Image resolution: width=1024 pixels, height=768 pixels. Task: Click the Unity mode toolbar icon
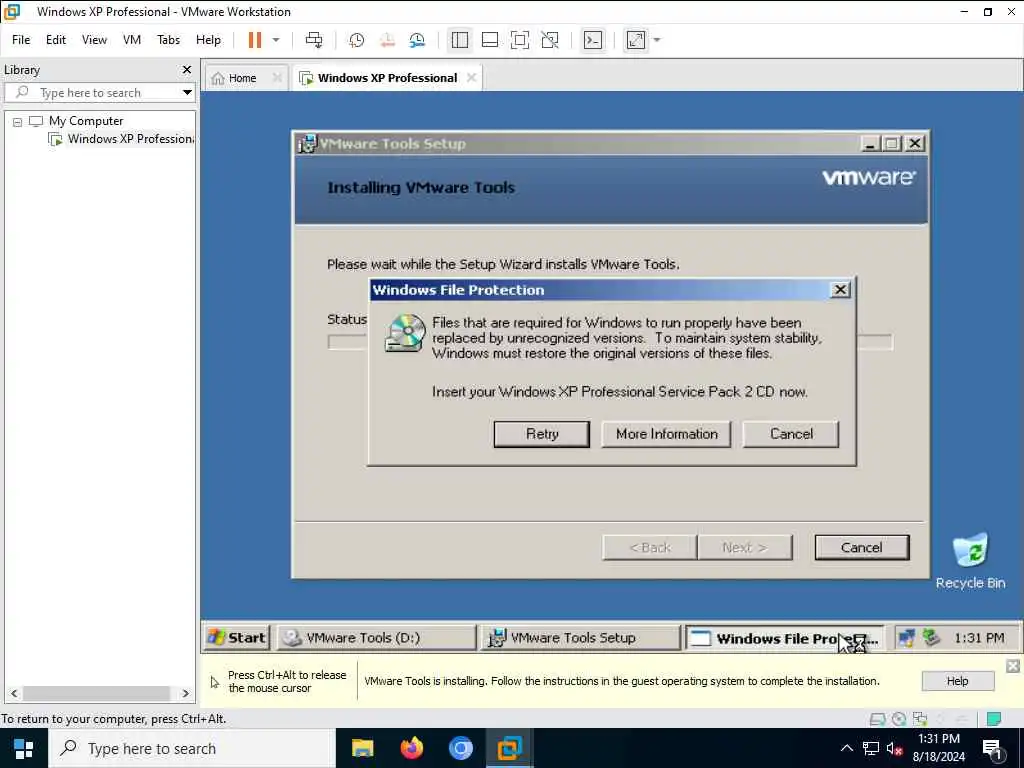(x=550, y=40)
